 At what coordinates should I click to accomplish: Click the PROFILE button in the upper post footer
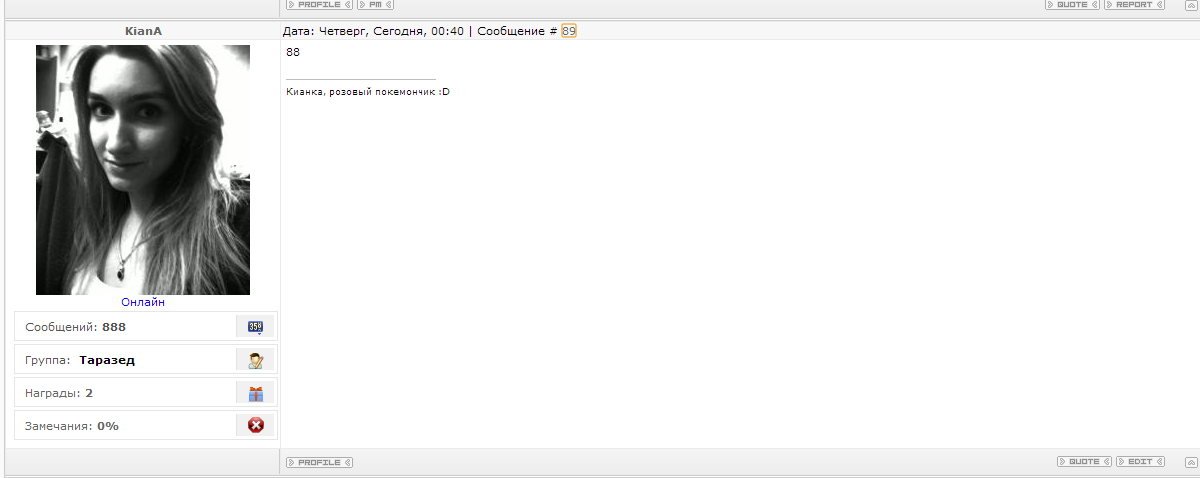[319, 5]
